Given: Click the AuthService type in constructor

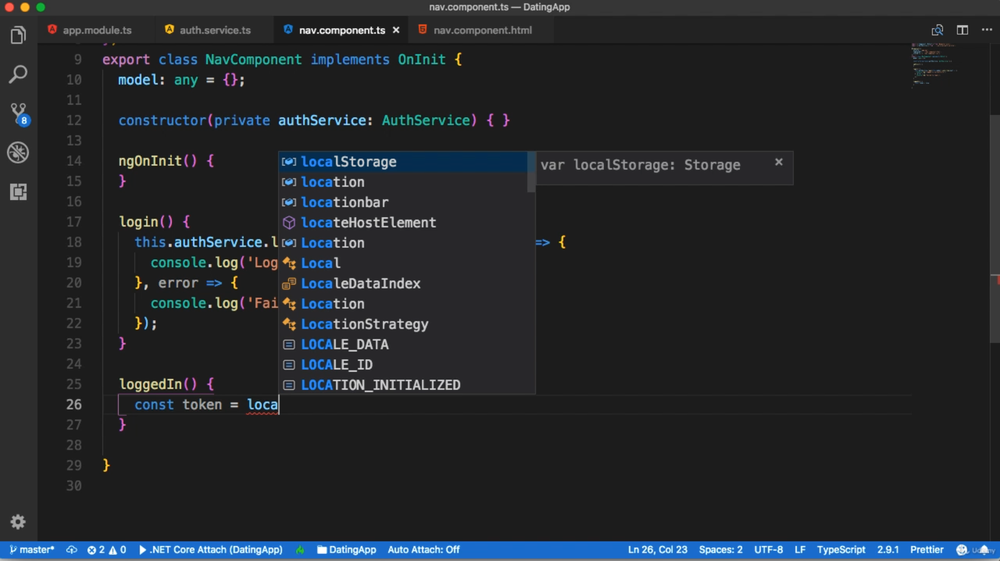Looking at the screenshot, I should [x=425, y=120].
